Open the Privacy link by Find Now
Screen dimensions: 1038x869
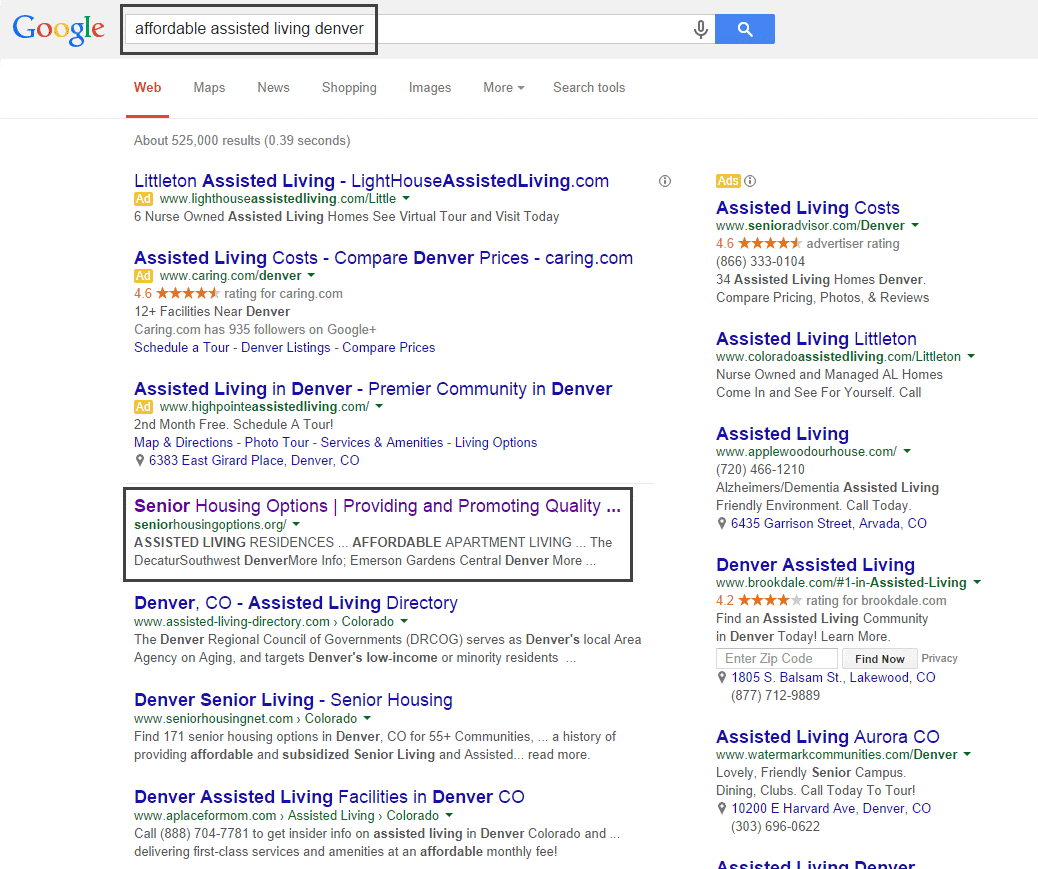click(939, 659)
